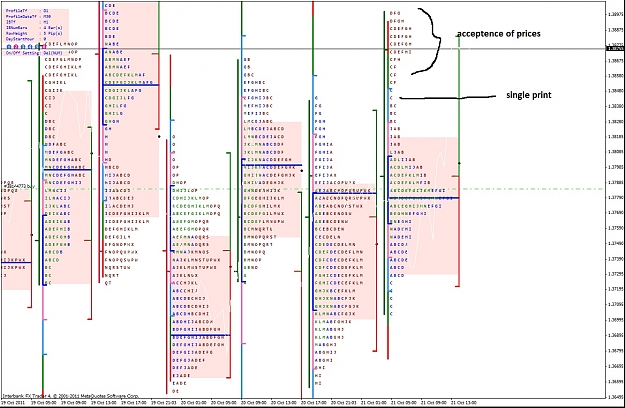This screenshot has height=408, width=625.
Task: Click the ProfileTf : D1 setting line
Action: (27, 11)
